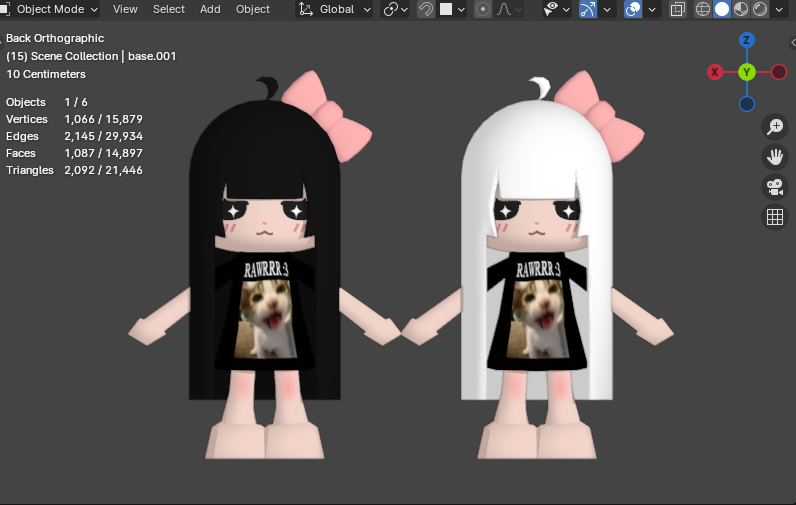Select solid viewport shading

tap(721, 9)
